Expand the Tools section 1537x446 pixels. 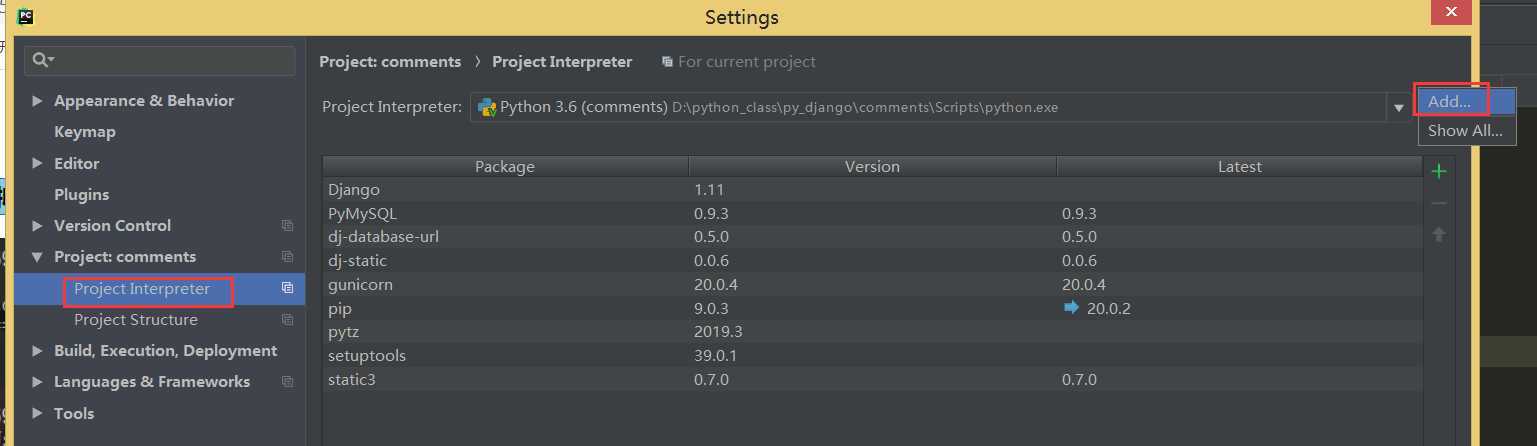(x=38, y=413)
